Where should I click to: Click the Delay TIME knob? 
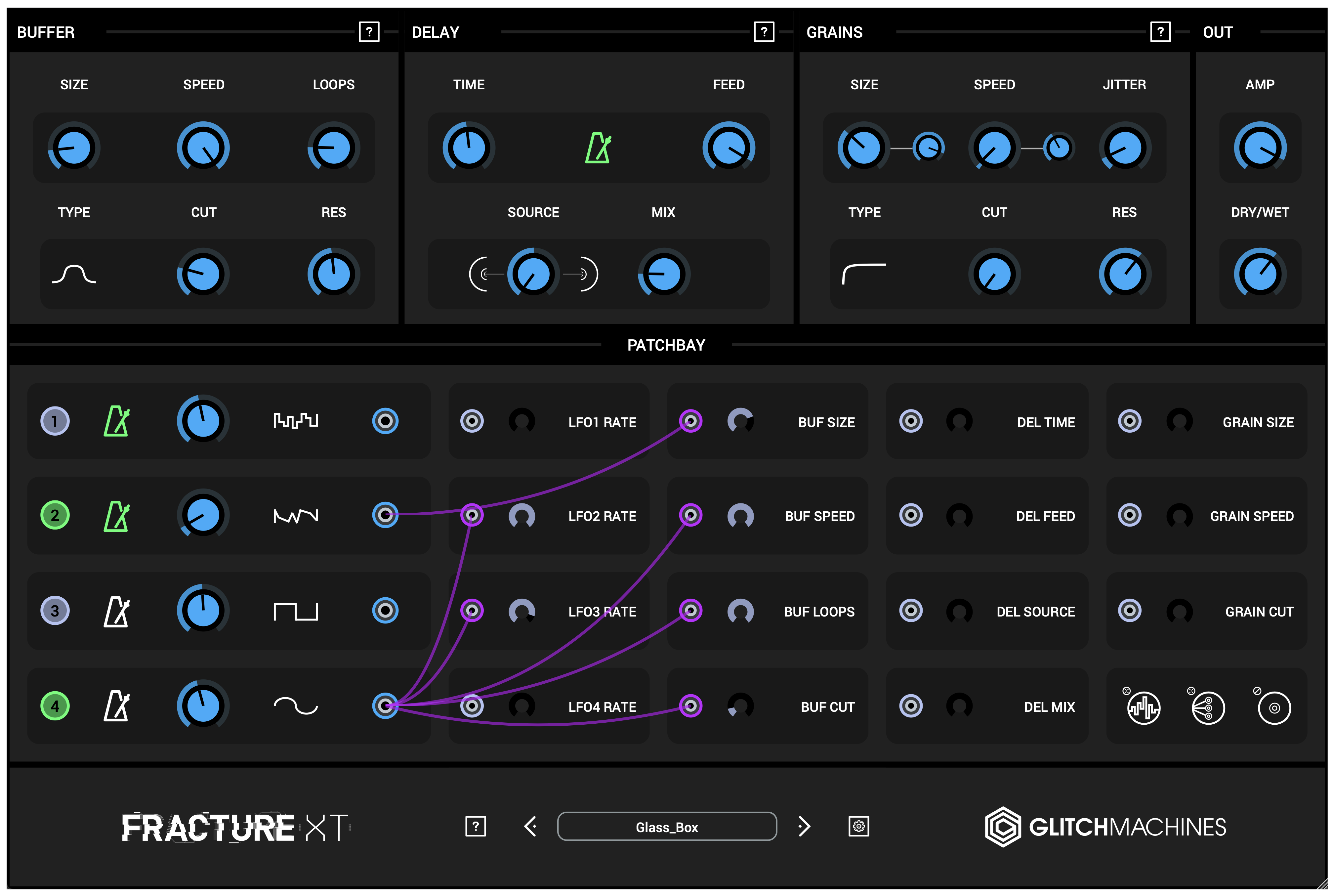469,148
